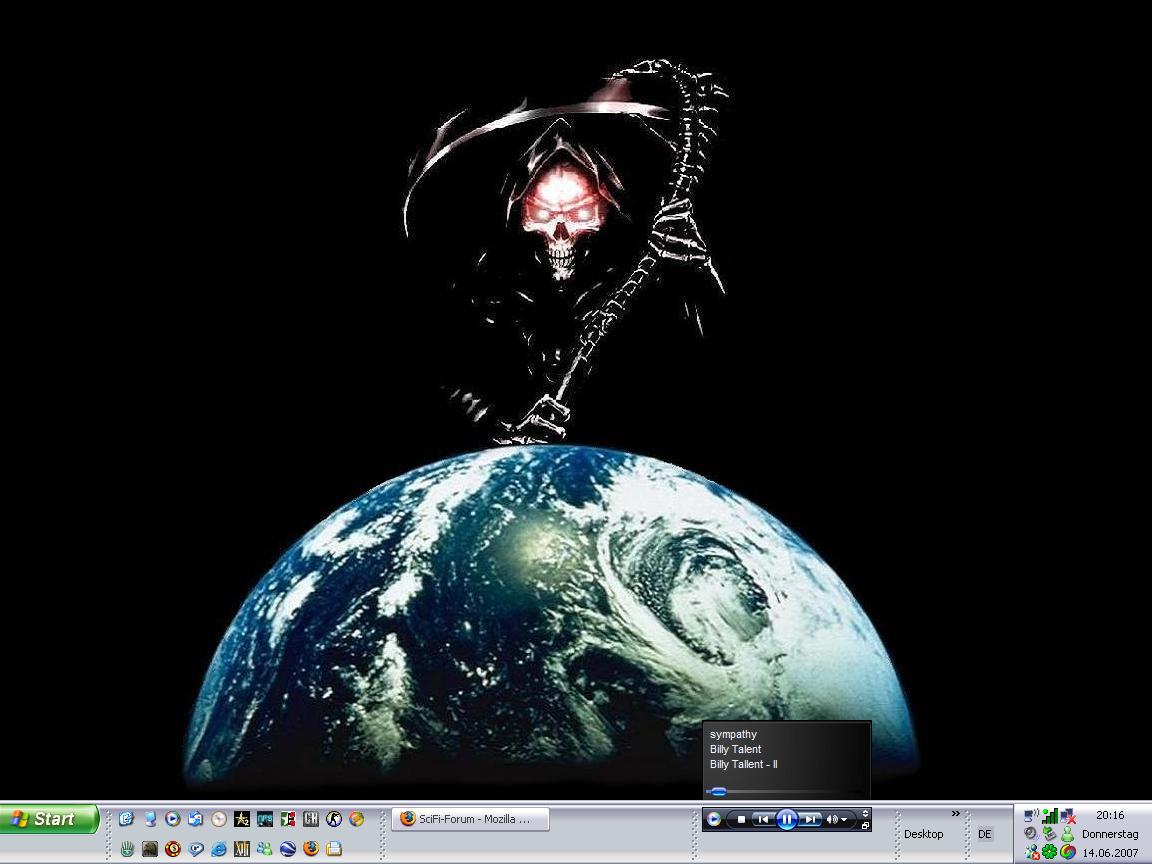Open the green signal bars tray icon
The width and height of the screenshot is (1152, 864).
point(1049,816)
